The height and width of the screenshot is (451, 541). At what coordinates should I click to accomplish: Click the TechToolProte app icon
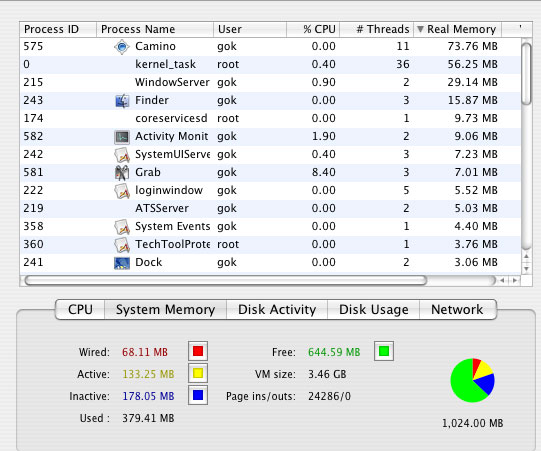click(122, 245)
